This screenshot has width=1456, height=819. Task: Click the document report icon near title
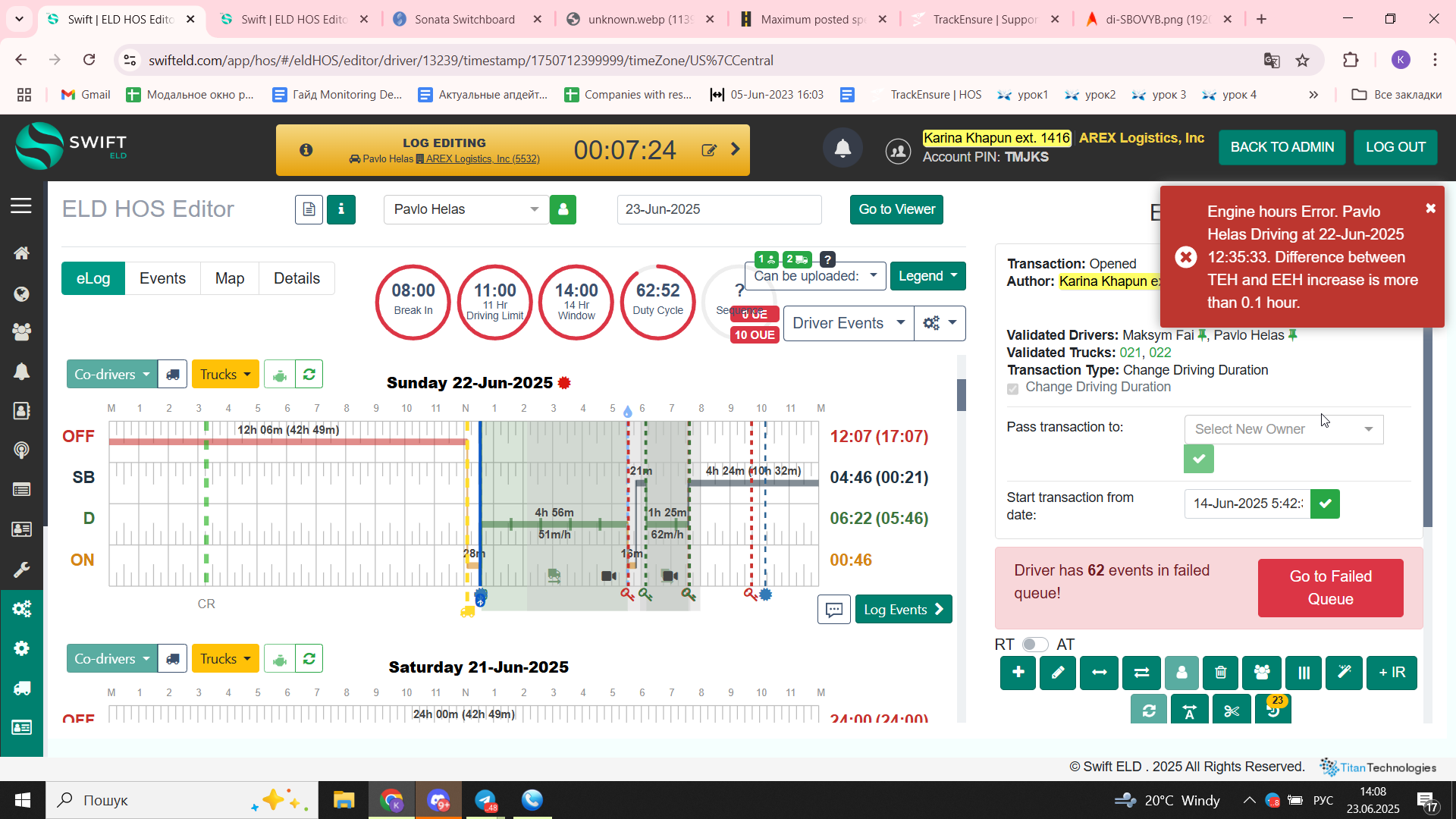point(309,209)
